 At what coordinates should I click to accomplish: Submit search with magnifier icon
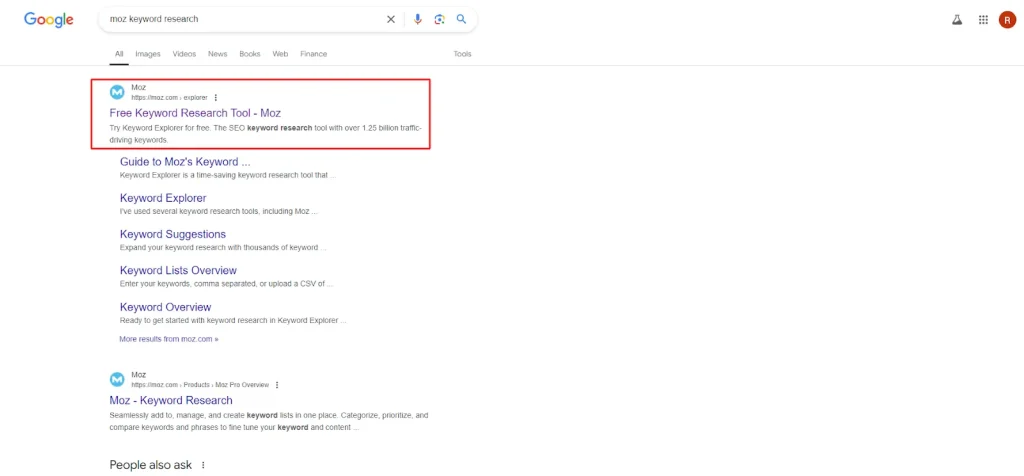462,20
